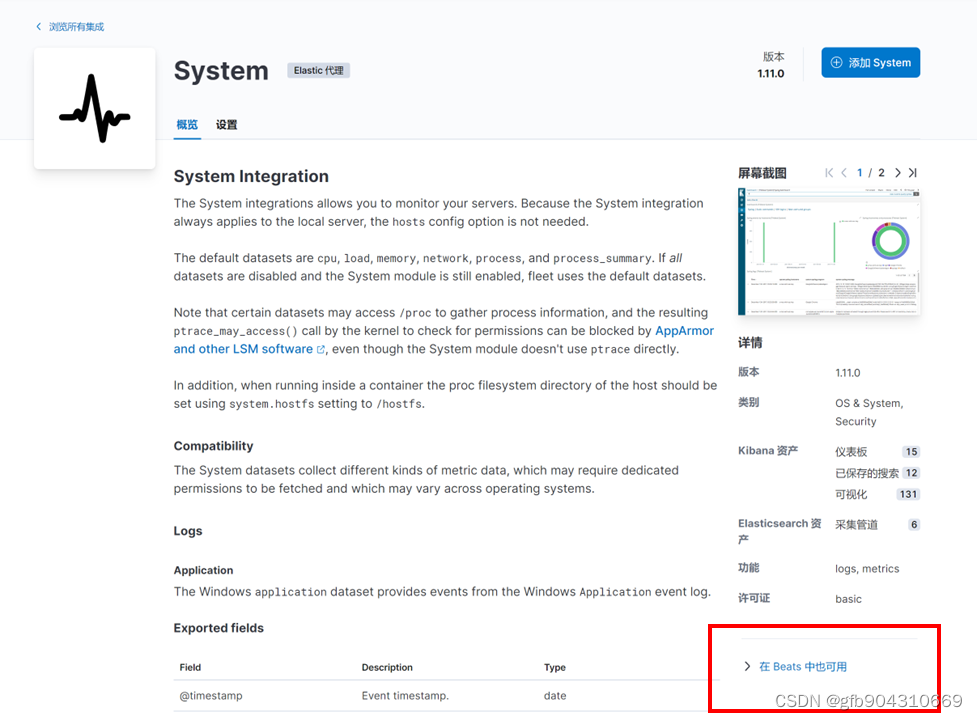This screenshot has height=720, width=977.
Task: Click the 采集管道 asset label
Action: [x=856, y=524]
